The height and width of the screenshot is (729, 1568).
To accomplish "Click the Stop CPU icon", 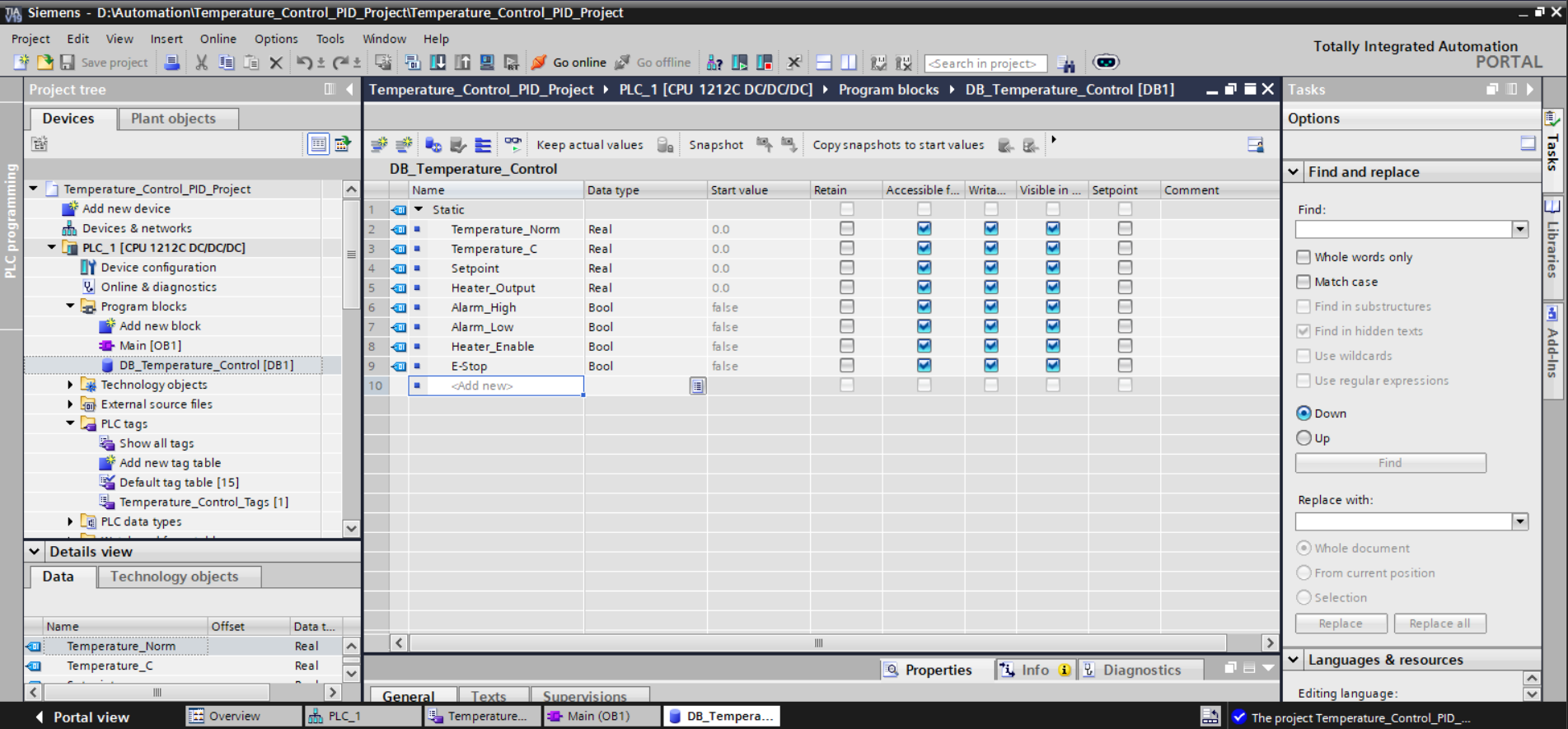I will click(x=764, y=63).
